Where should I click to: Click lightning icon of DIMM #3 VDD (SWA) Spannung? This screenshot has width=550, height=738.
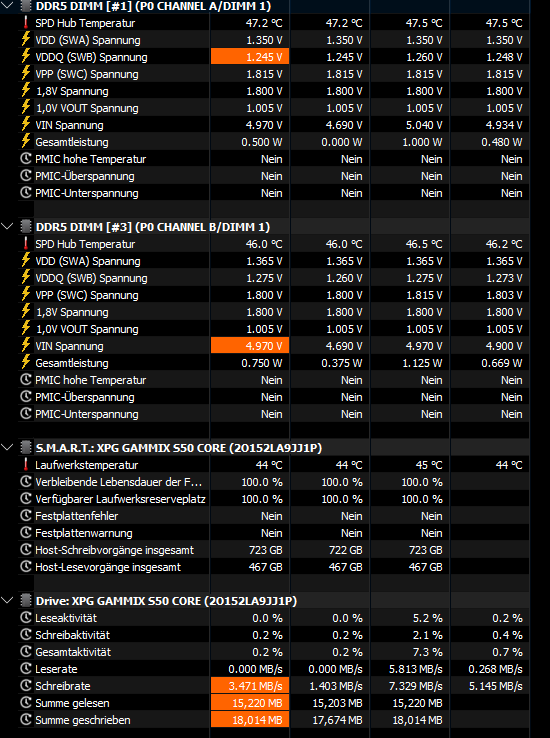26,260
